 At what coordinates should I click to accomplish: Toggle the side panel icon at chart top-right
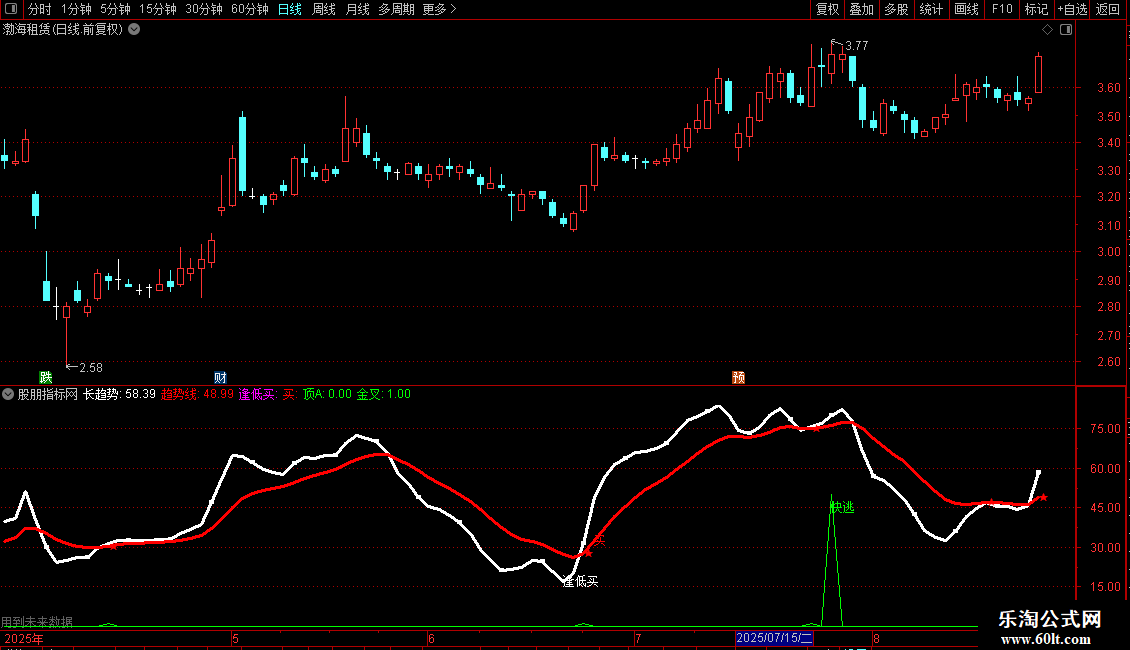(x=1066, y=30)
